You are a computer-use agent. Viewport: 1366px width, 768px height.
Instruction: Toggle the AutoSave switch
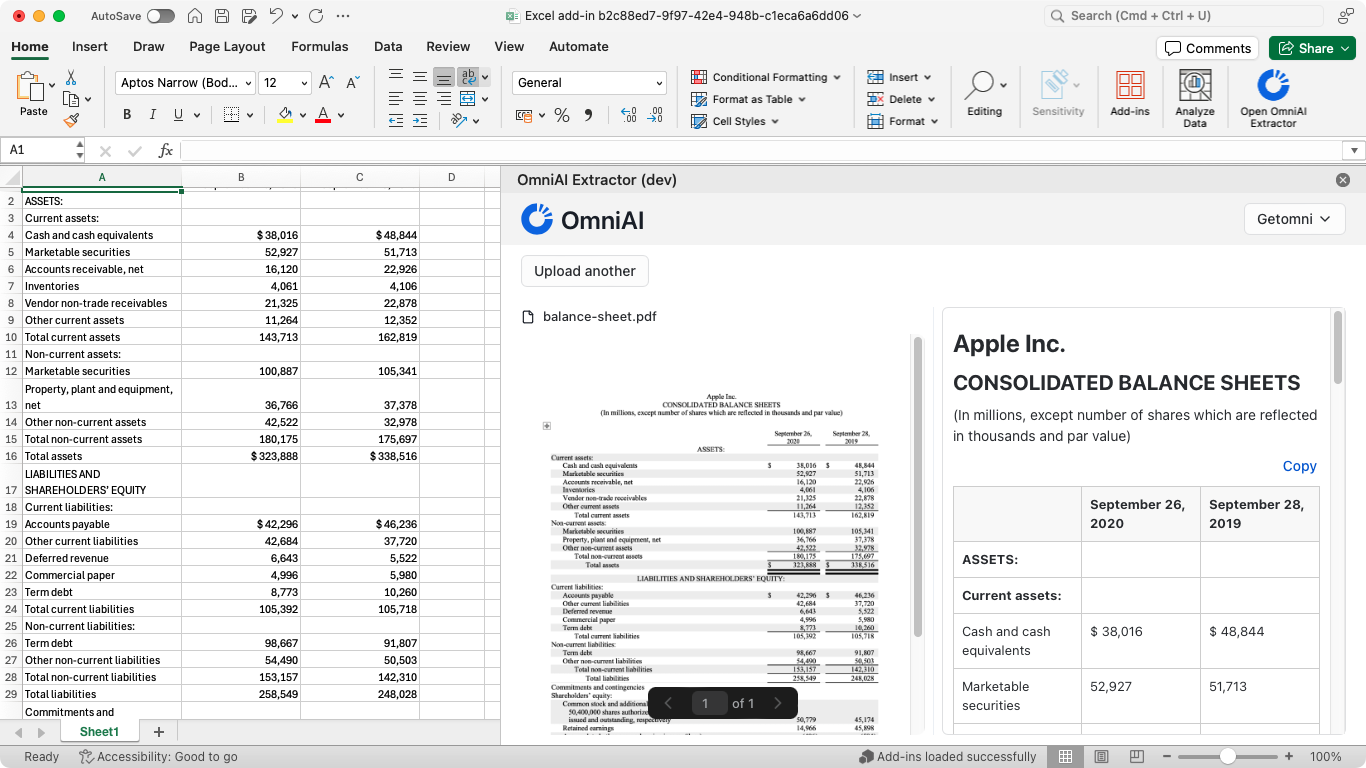click(x=160, y=16)
